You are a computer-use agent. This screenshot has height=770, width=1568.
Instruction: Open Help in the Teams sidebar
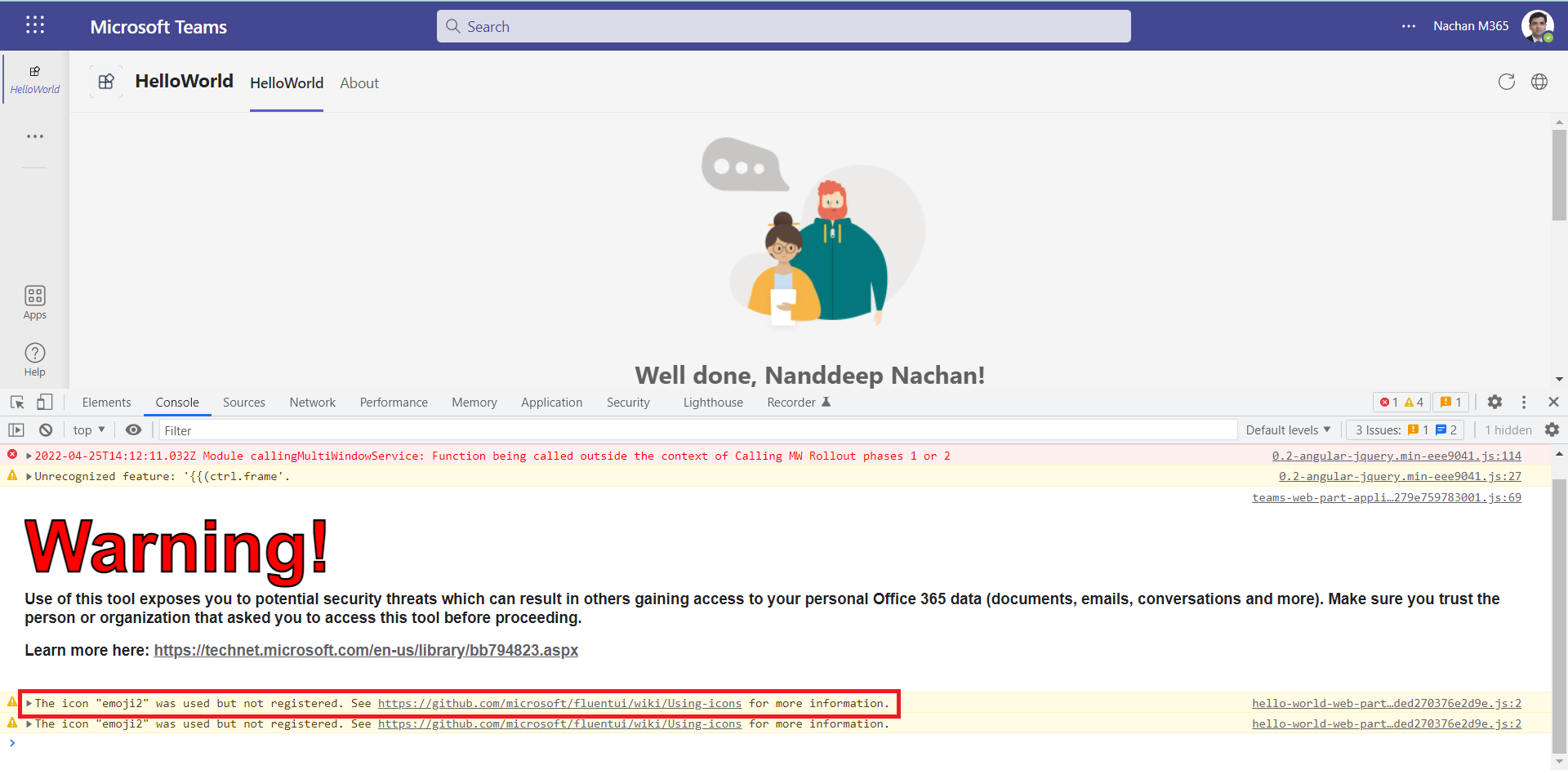point(34,359)
